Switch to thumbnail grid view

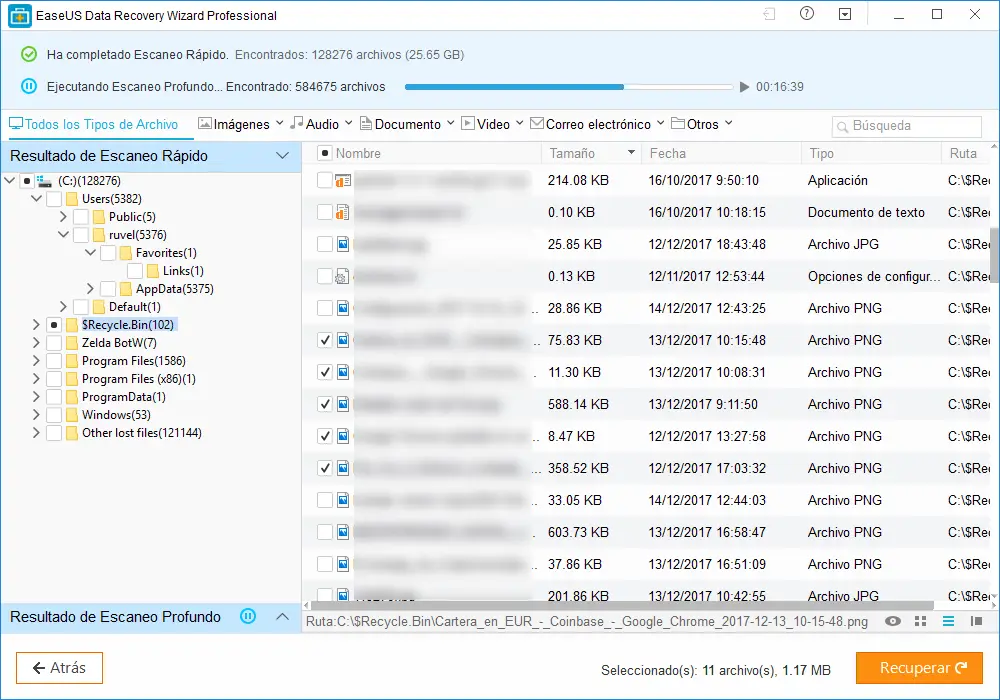point(920,621)
